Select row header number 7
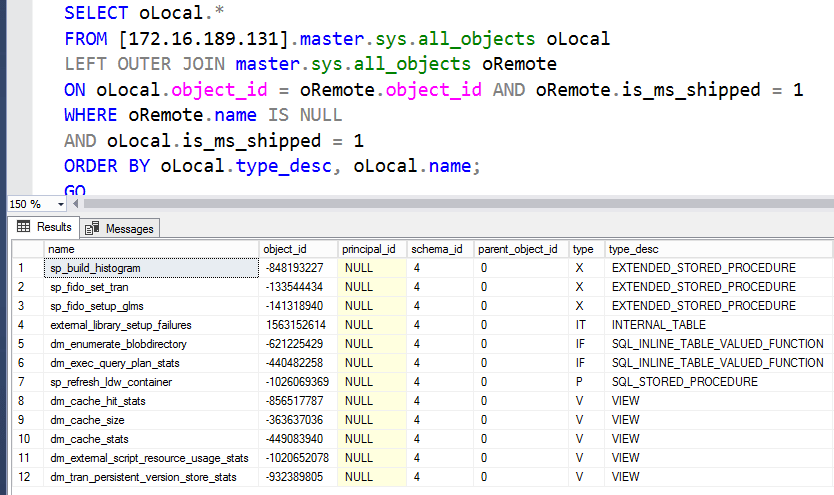This screenshot has height=495, width=834. coord(28,382)
